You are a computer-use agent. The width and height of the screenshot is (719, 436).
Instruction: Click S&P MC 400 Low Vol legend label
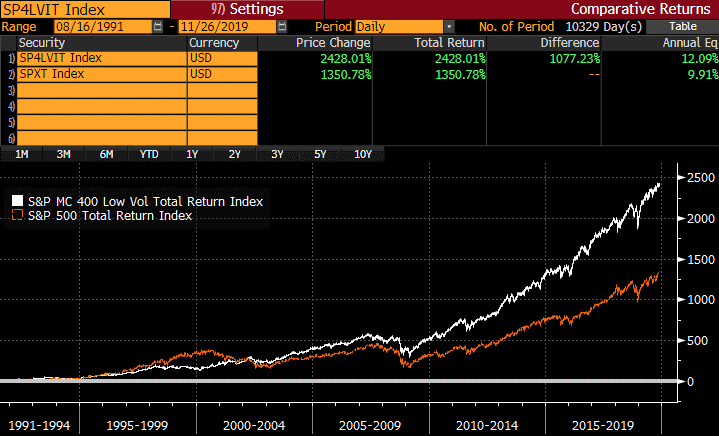coord(145,202)
